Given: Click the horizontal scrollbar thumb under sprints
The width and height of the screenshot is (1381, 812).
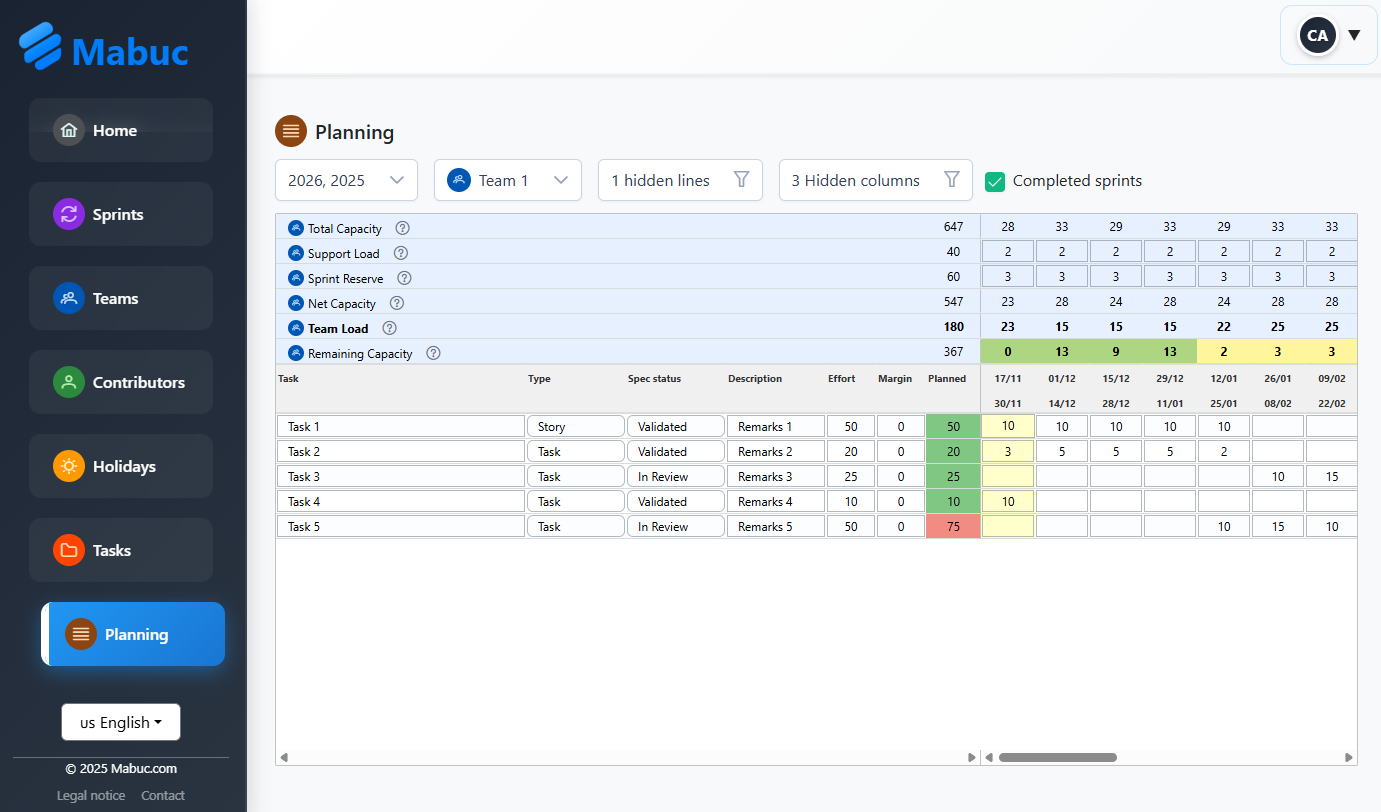Looking at the screenshot, I should pyautogui.click(x=1057, y=758).
